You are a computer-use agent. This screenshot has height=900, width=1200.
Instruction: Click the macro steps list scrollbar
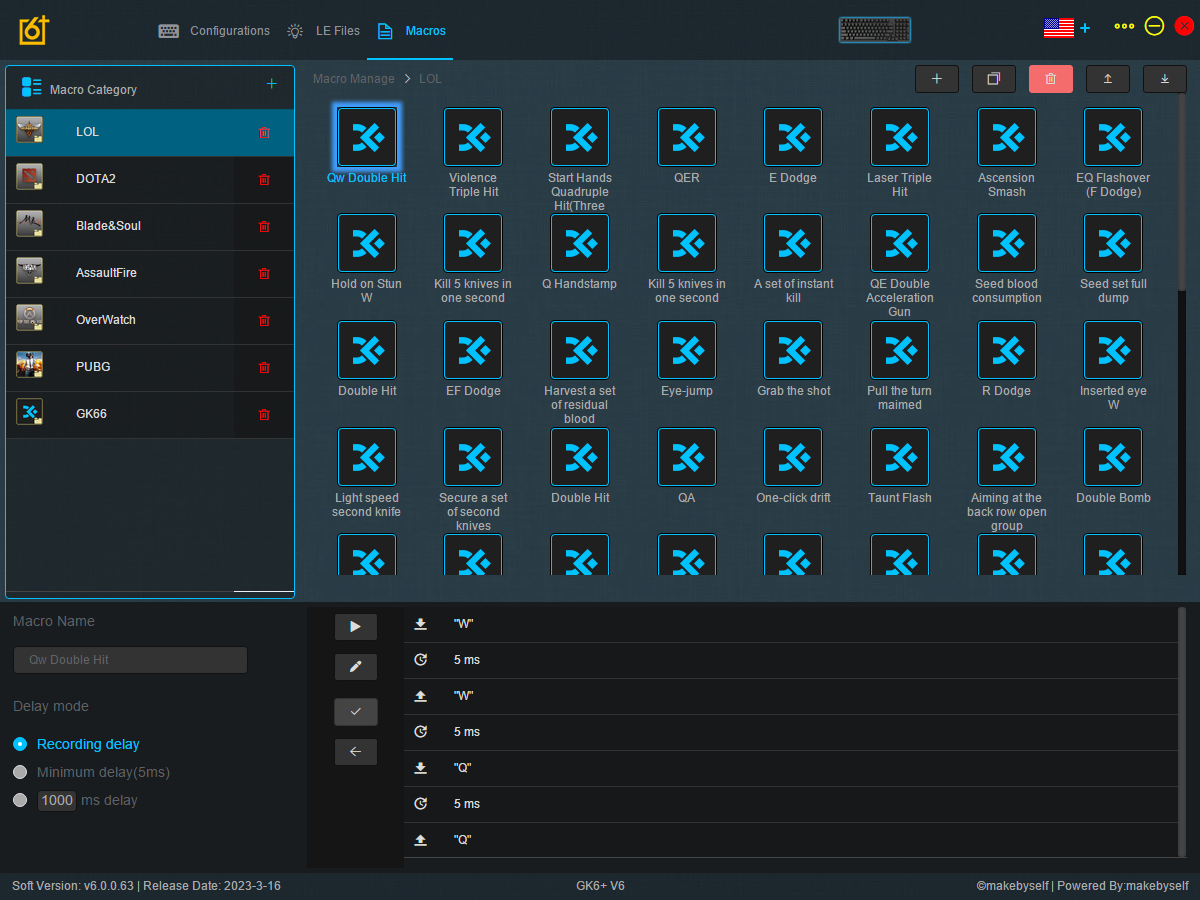(x=1181, y=730)
